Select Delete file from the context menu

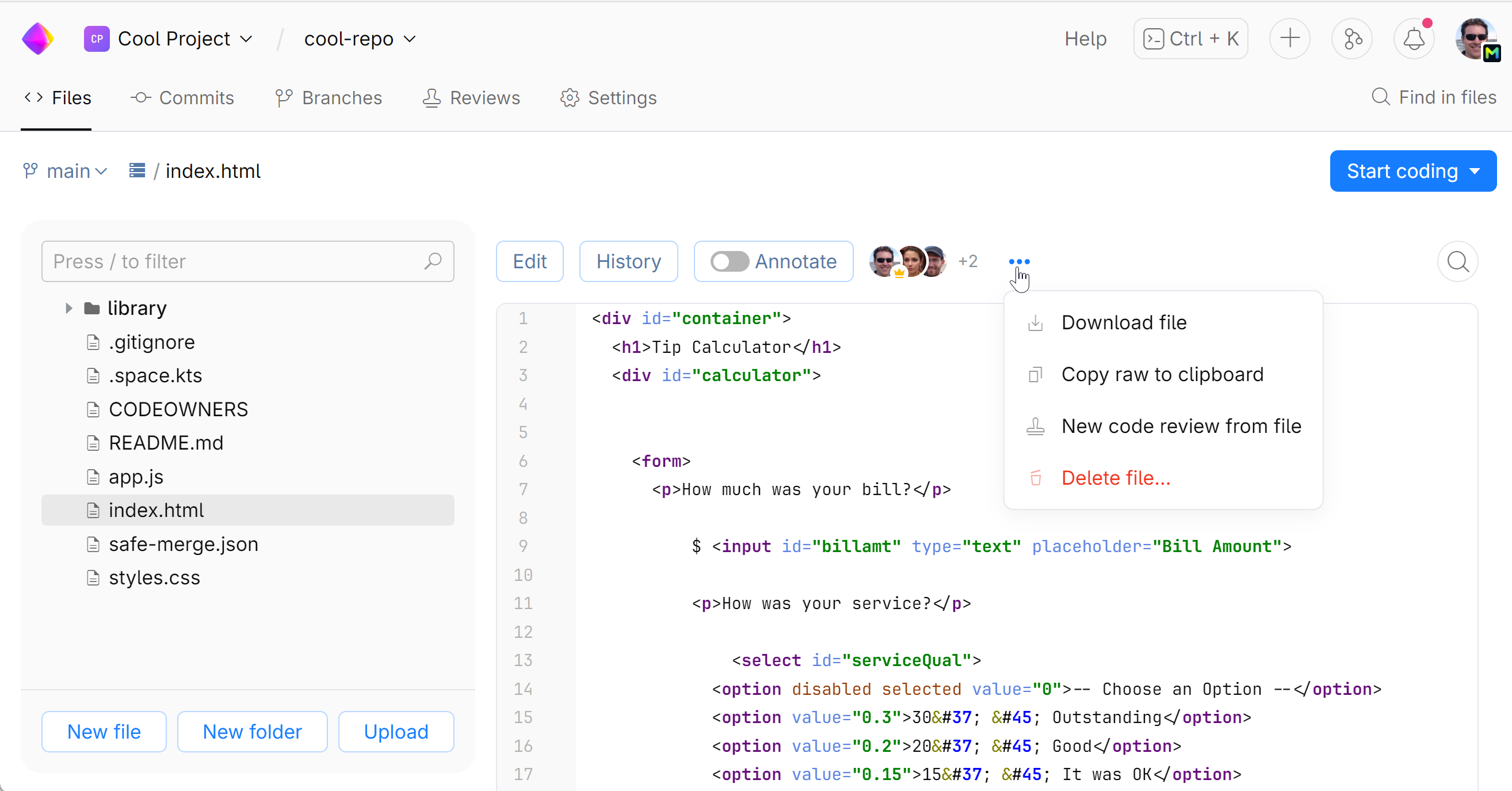coord(1114,477)
